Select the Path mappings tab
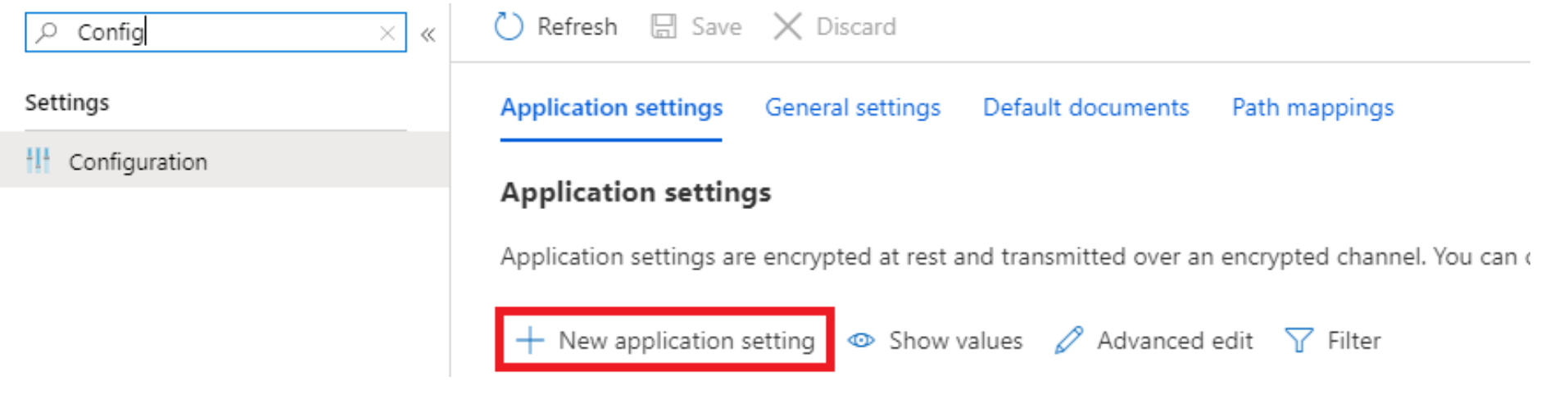The width and height of the screenshot is (1568, 413). (x=1312, y=107)
